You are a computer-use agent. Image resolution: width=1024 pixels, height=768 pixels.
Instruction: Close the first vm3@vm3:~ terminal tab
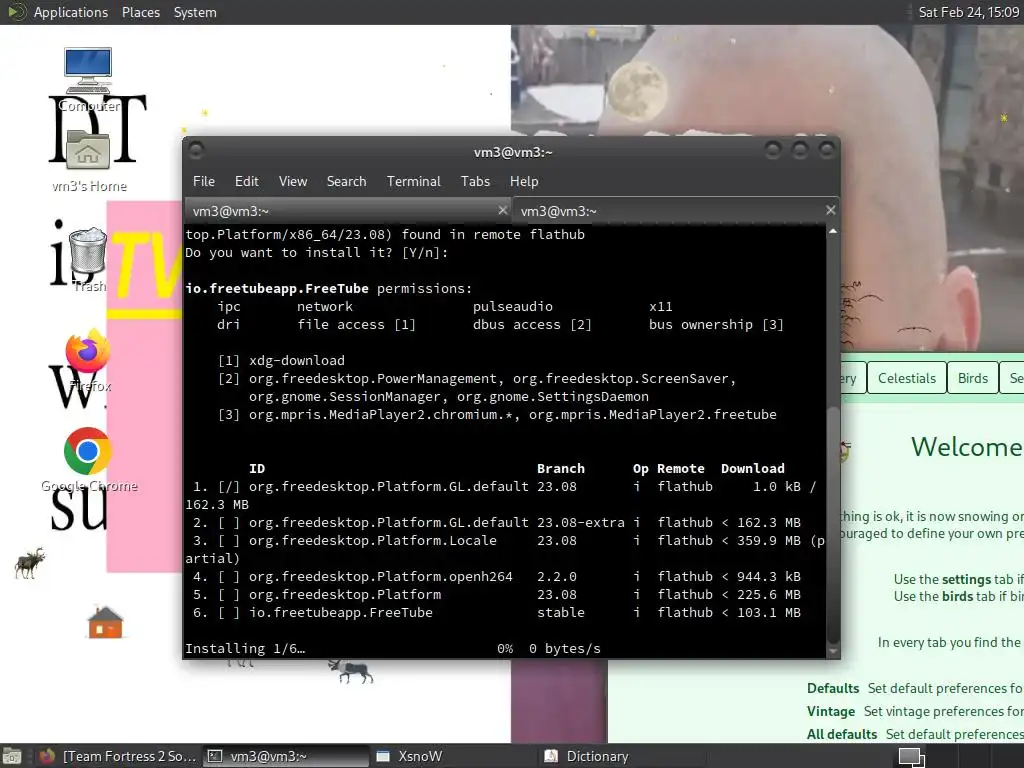coord(502,210)
